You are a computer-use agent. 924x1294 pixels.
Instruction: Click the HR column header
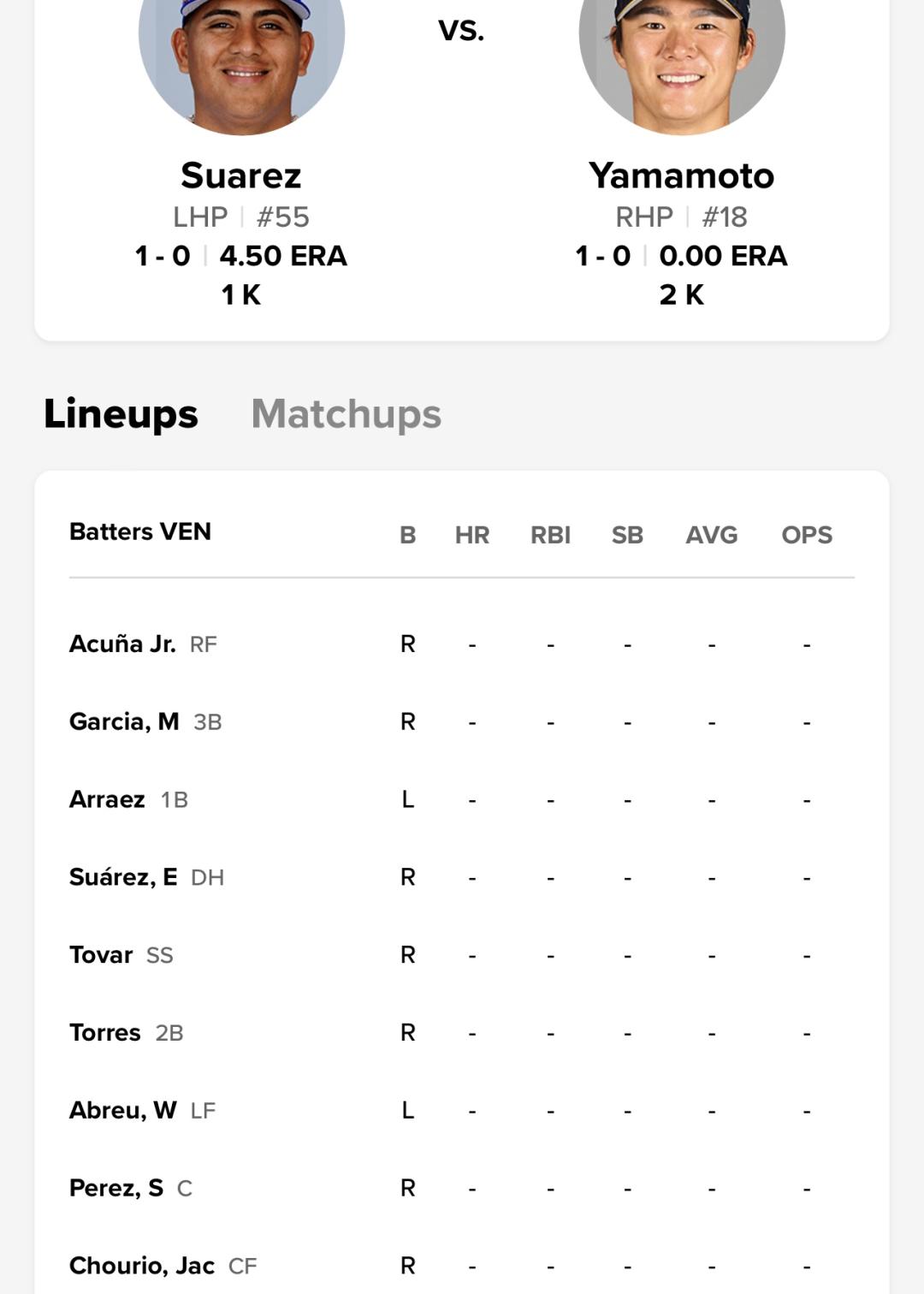pos(472,535)
